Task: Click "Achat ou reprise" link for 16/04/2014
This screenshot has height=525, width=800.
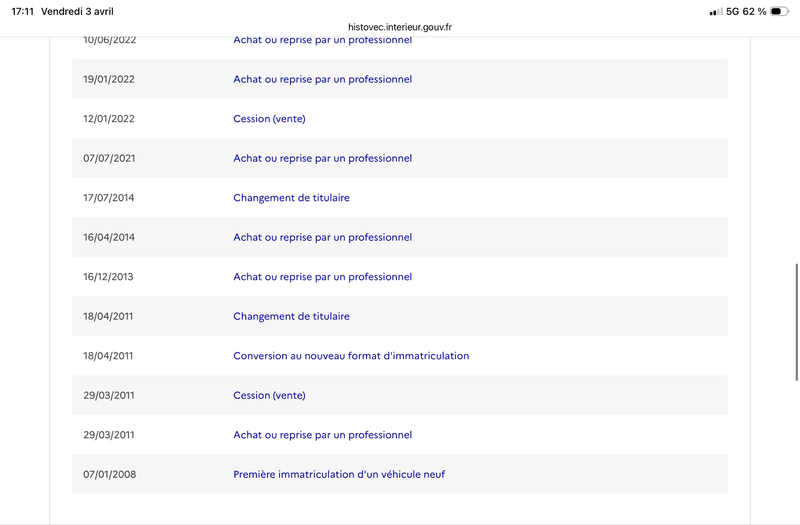Action: tap(322, 238)
